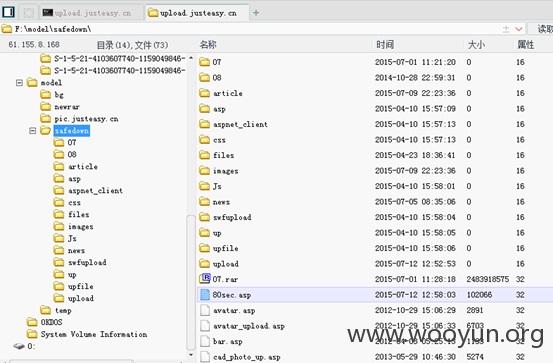This screenshot has width=553, height=363.
Task: Click the 80sec.asp file icon
Action: tap(205, 295)
